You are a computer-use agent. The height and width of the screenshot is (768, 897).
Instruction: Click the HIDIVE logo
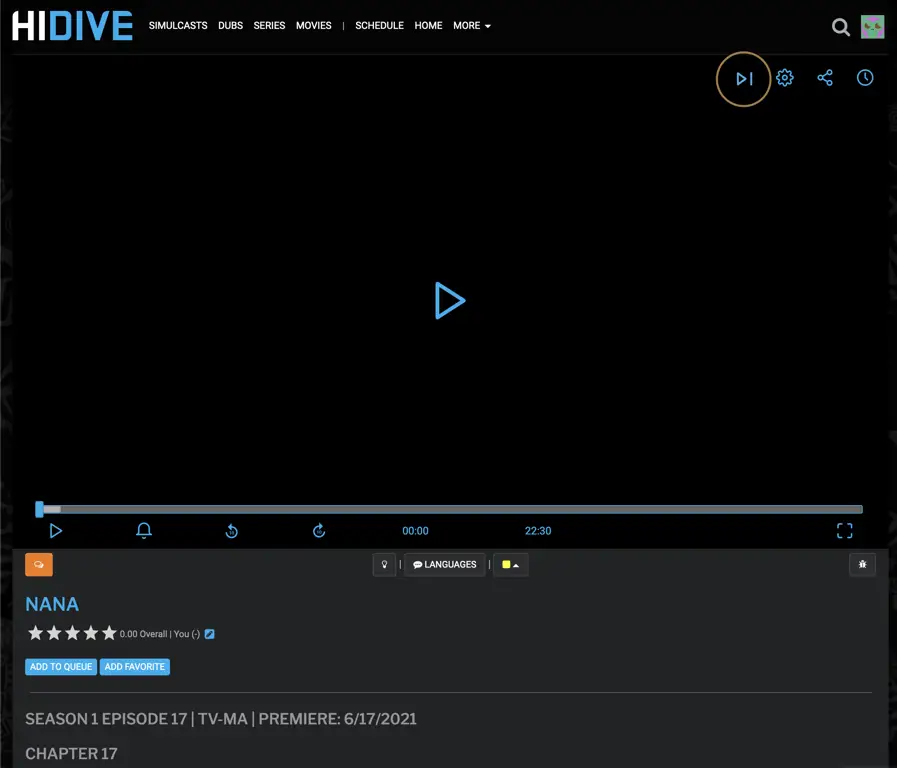point(72,26)
